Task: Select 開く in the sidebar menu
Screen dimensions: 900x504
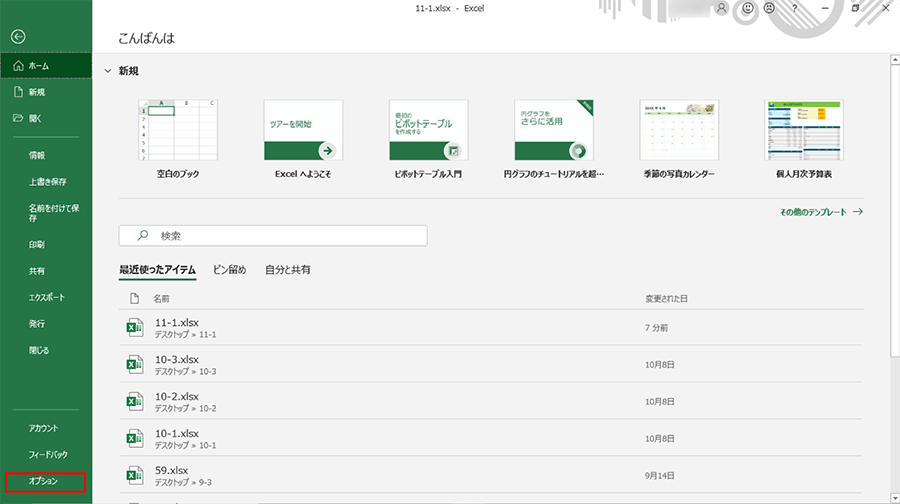Action: [46, 118]
